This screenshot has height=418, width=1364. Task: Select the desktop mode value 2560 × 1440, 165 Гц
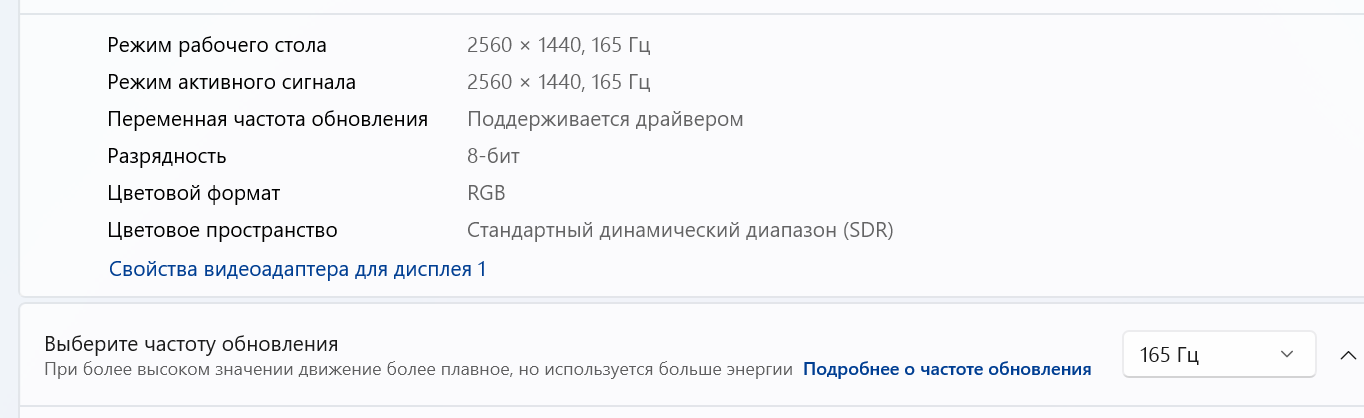click(559, 45)
